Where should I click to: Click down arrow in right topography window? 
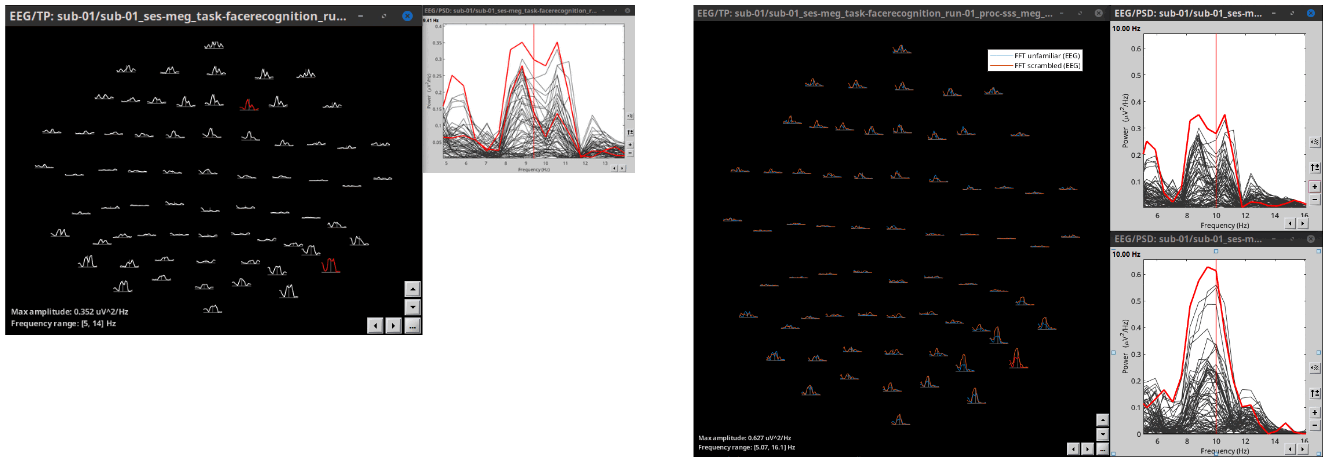pos(1102,434)
